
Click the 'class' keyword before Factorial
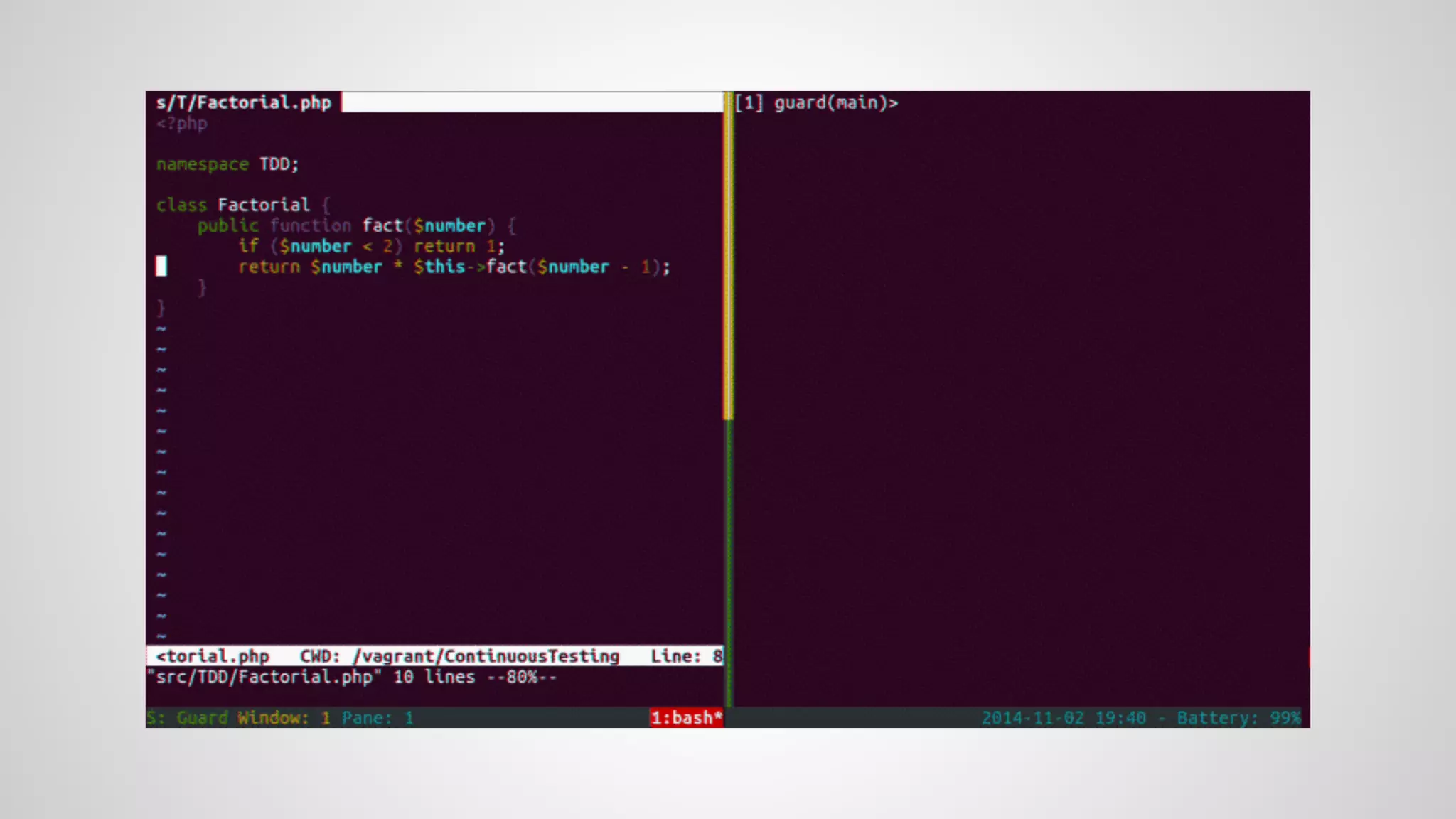pyautogui.click(x=182, y=205)
